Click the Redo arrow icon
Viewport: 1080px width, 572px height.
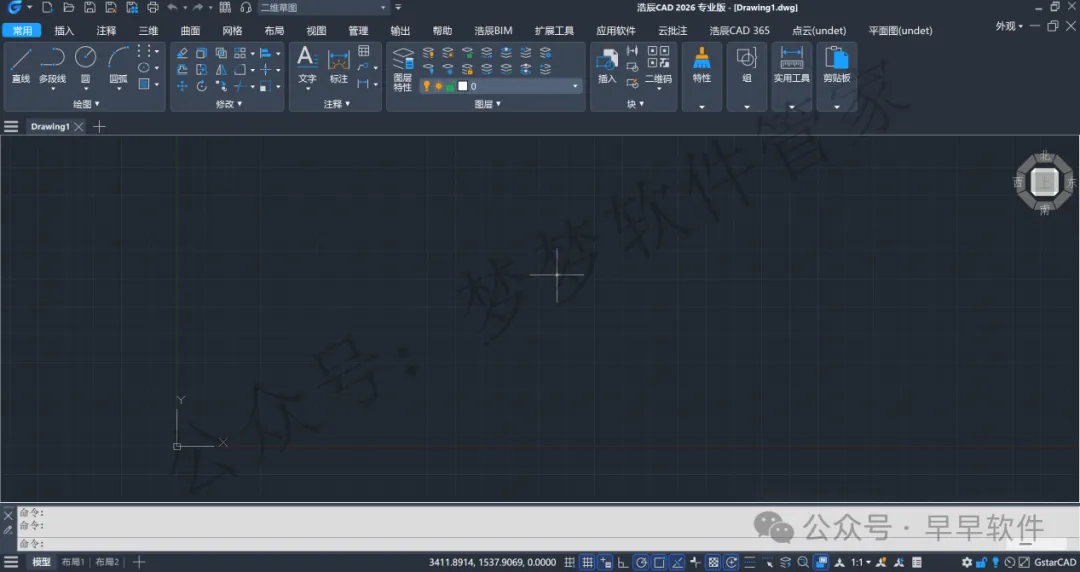click(198, 8)
